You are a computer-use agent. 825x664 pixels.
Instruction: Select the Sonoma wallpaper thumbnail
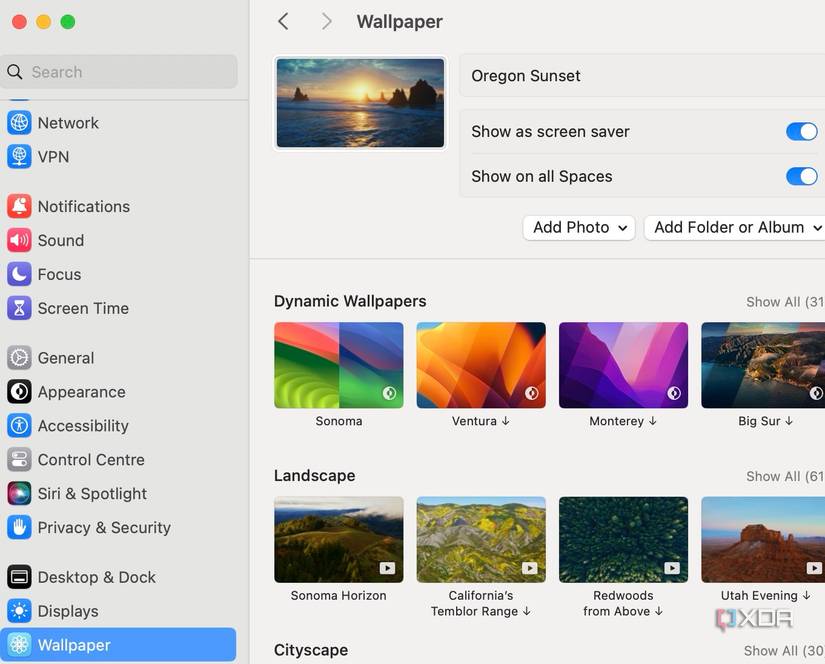coord(338,364)
